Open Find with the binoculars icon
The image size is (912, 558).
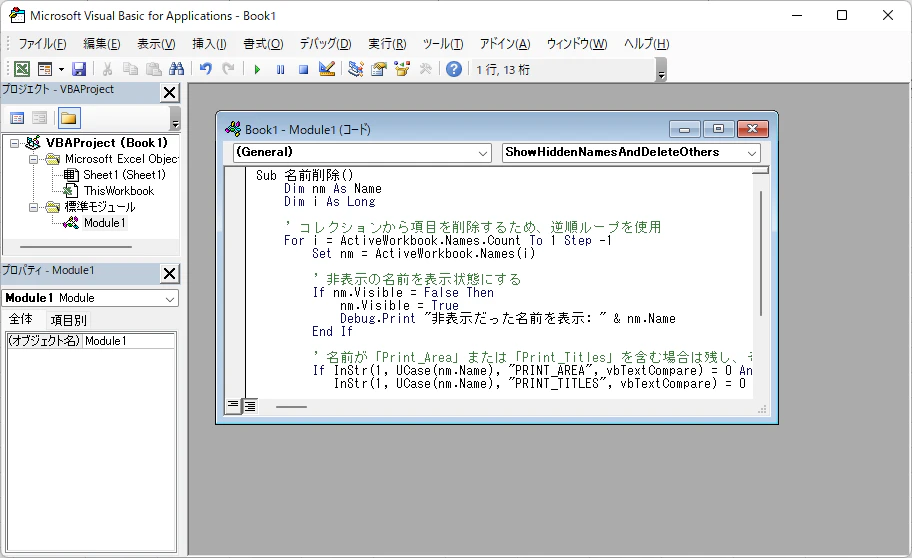point(176,69)
